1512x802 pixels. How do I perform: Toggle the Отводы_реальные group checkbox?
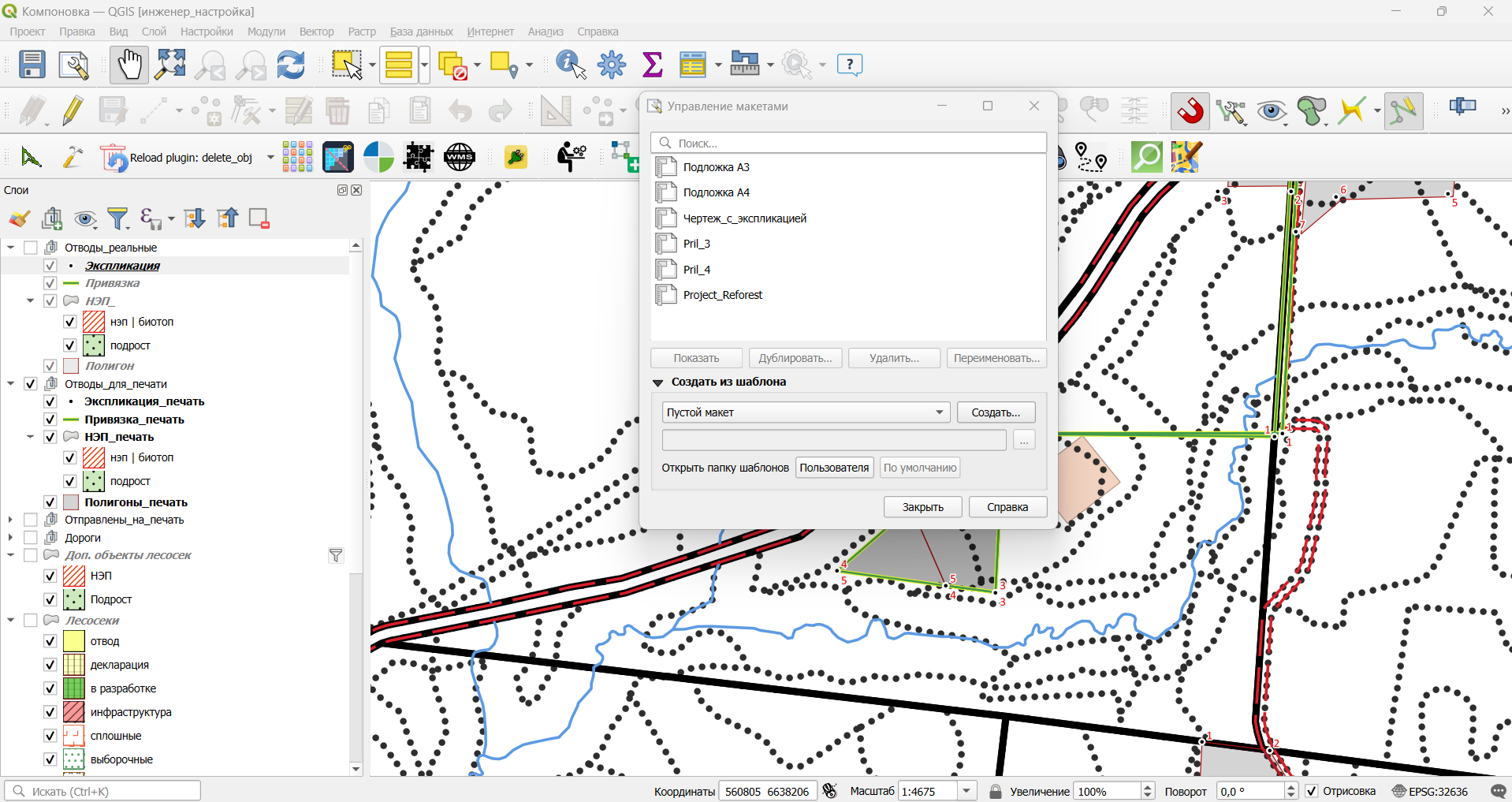[x=31, y=248]
